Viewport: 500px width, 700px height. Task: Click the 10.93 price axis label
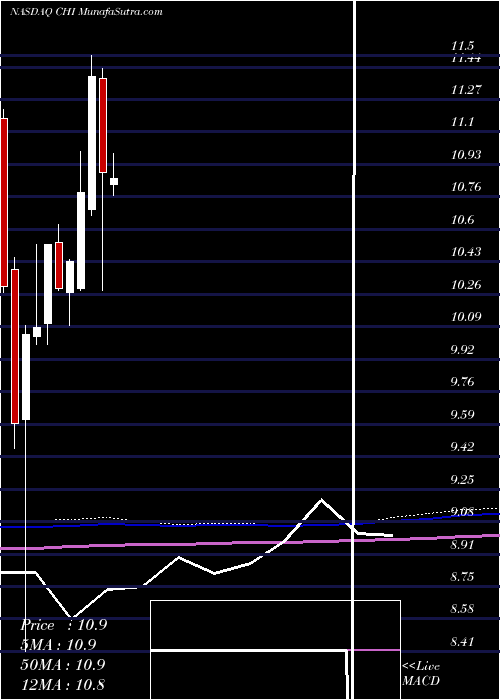point(466,155)
